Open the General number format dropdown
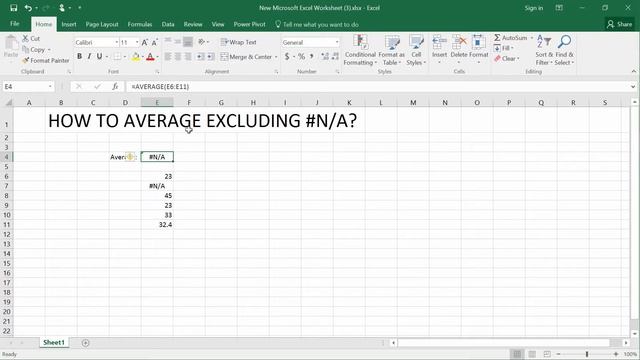The width and height of the screenshot is (640, 360). point(337,42)
